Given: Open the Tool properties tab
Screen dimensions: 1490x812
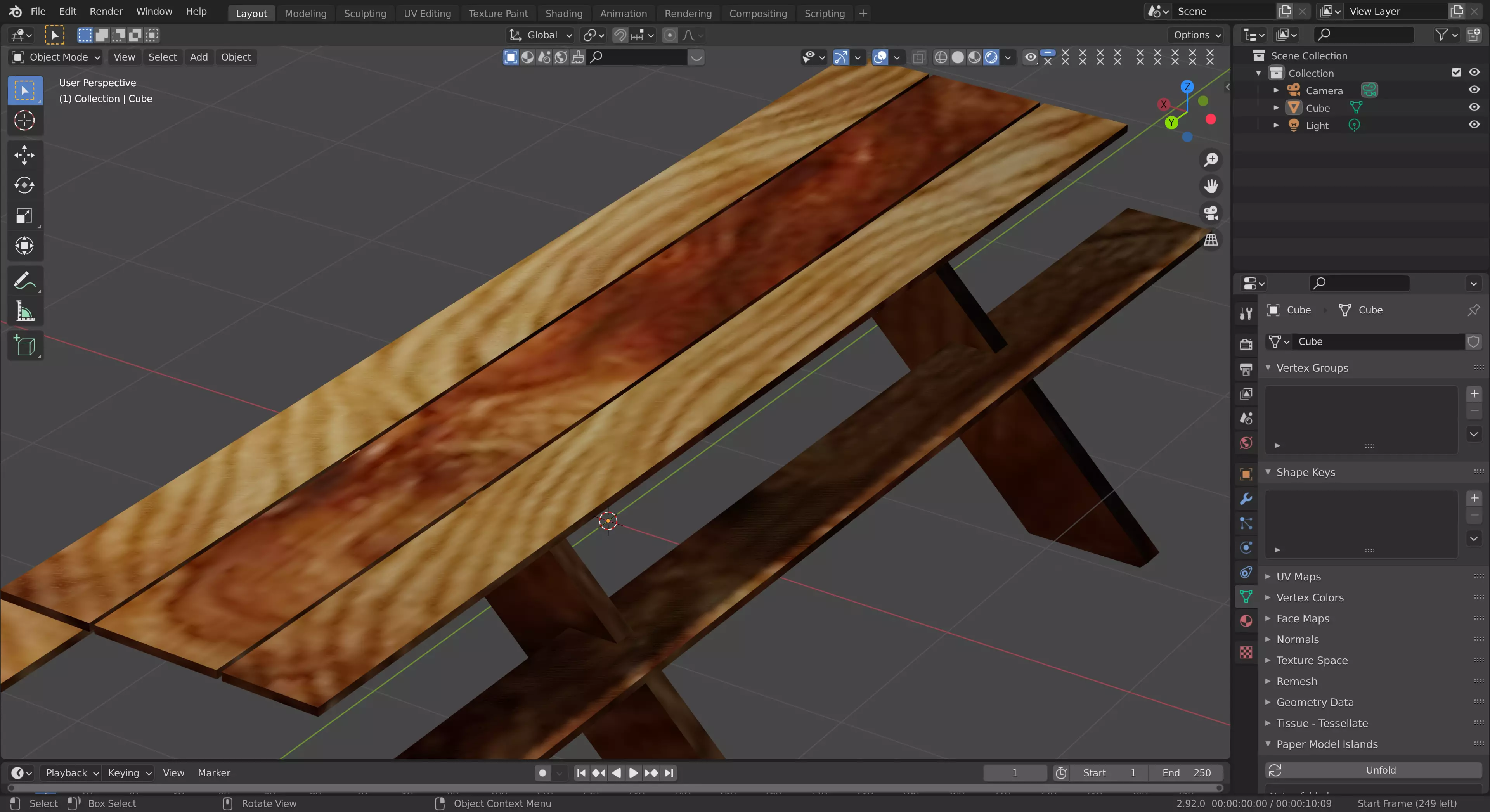Looking at the screenshot, I should pos(1246,313).
